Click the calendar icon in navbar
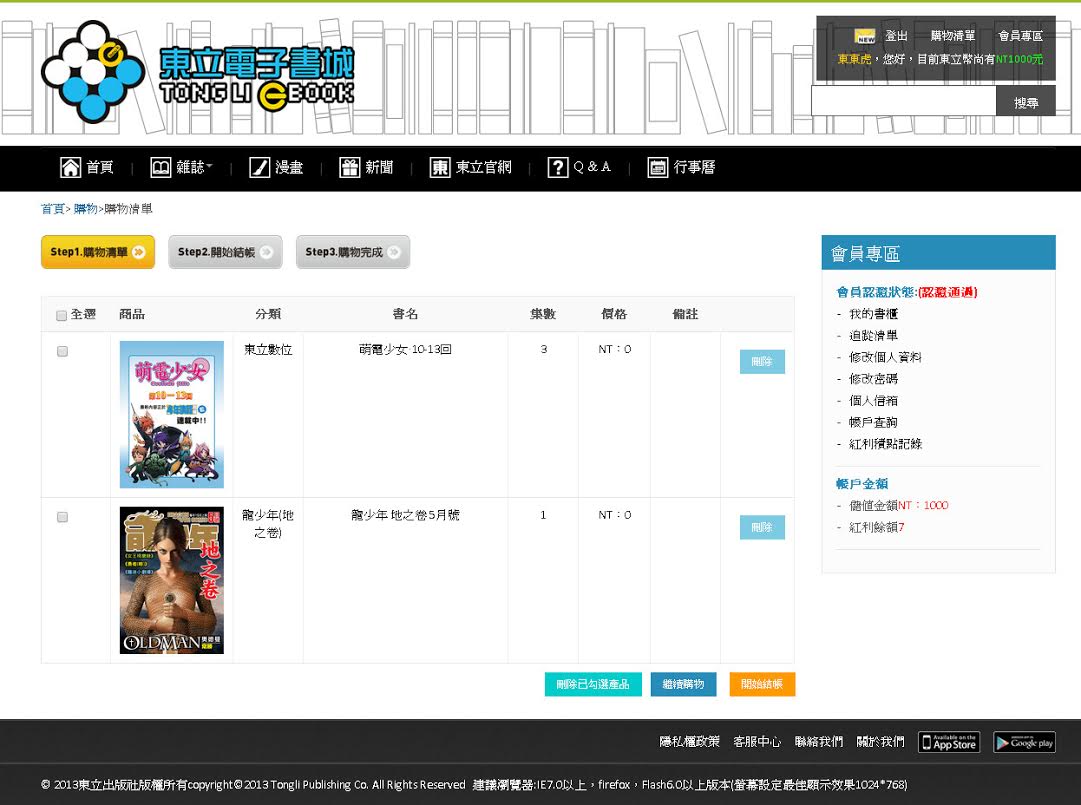The image size is (1081, 805). point(657,167)
